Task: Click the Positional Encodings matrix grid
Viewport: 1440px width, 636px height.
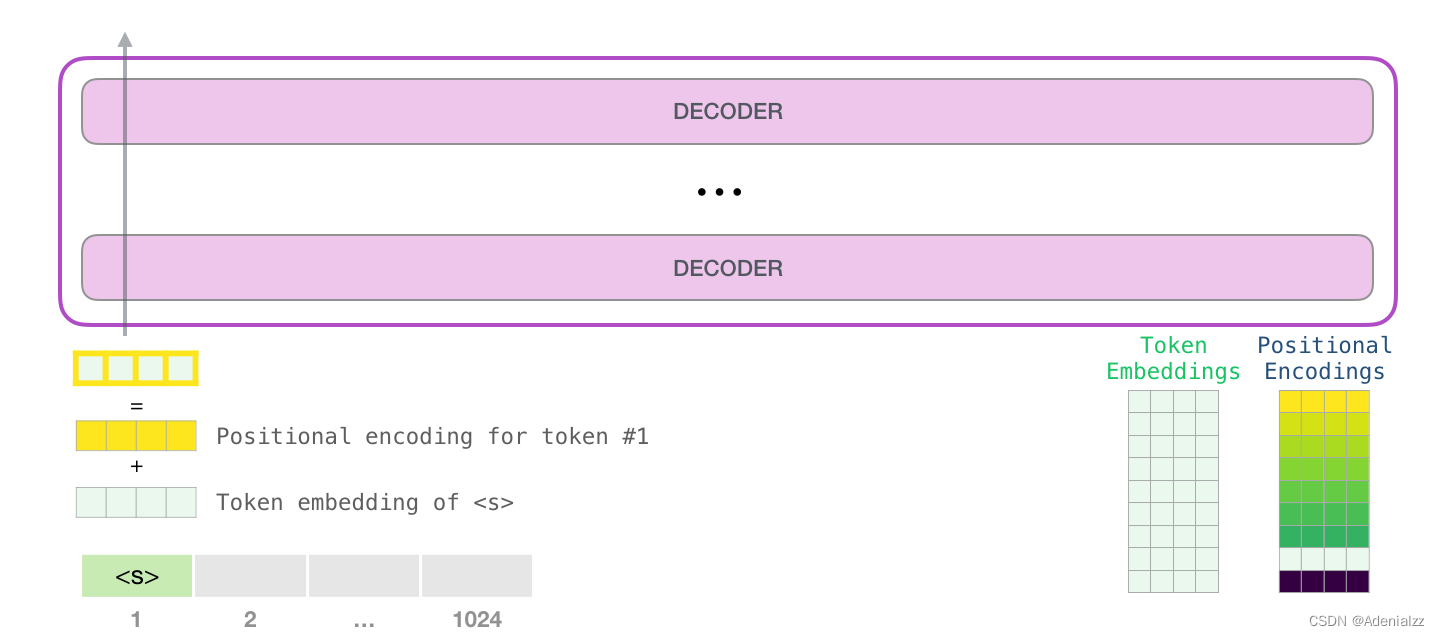Action: 1324,491
